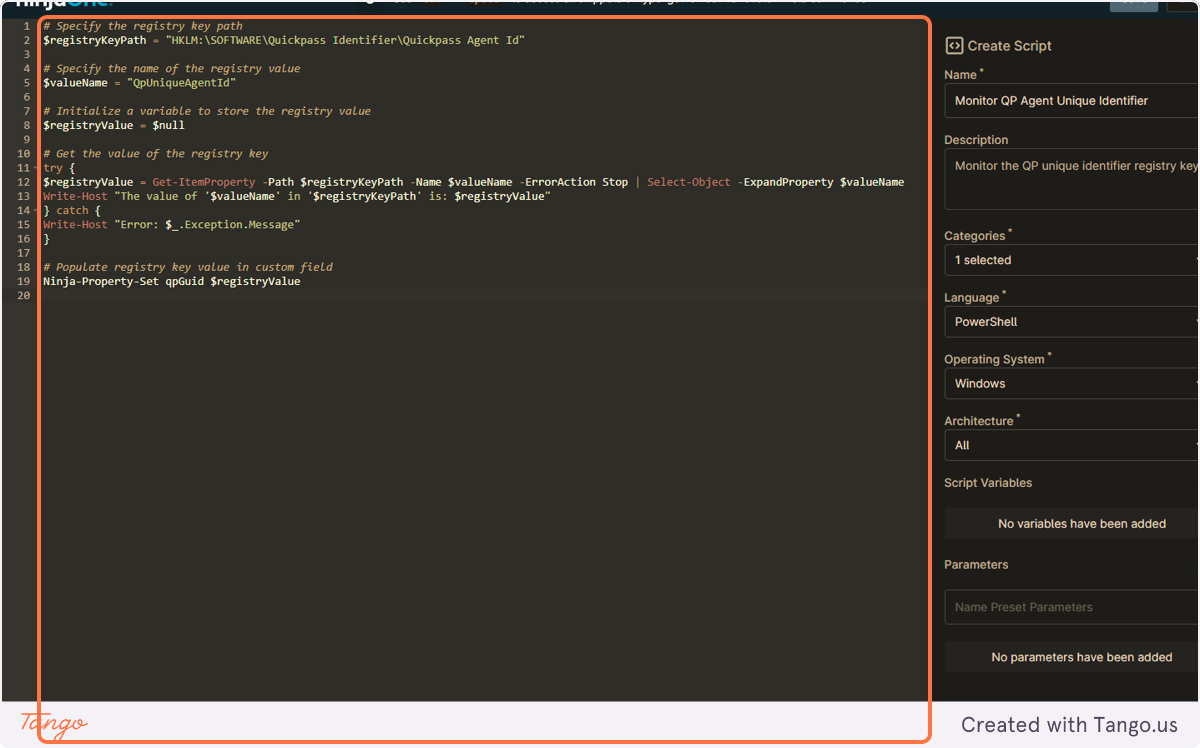Viewport: 1200px width, 748px height.
Task: Click empty line 20 in the editor
Action: pos(484,296)
